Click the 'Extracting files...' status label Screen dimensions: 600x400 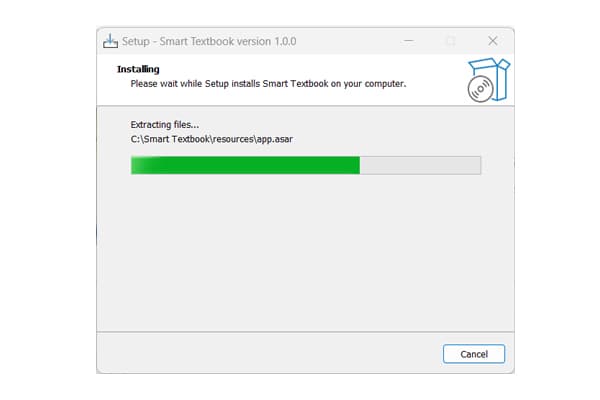165,124
